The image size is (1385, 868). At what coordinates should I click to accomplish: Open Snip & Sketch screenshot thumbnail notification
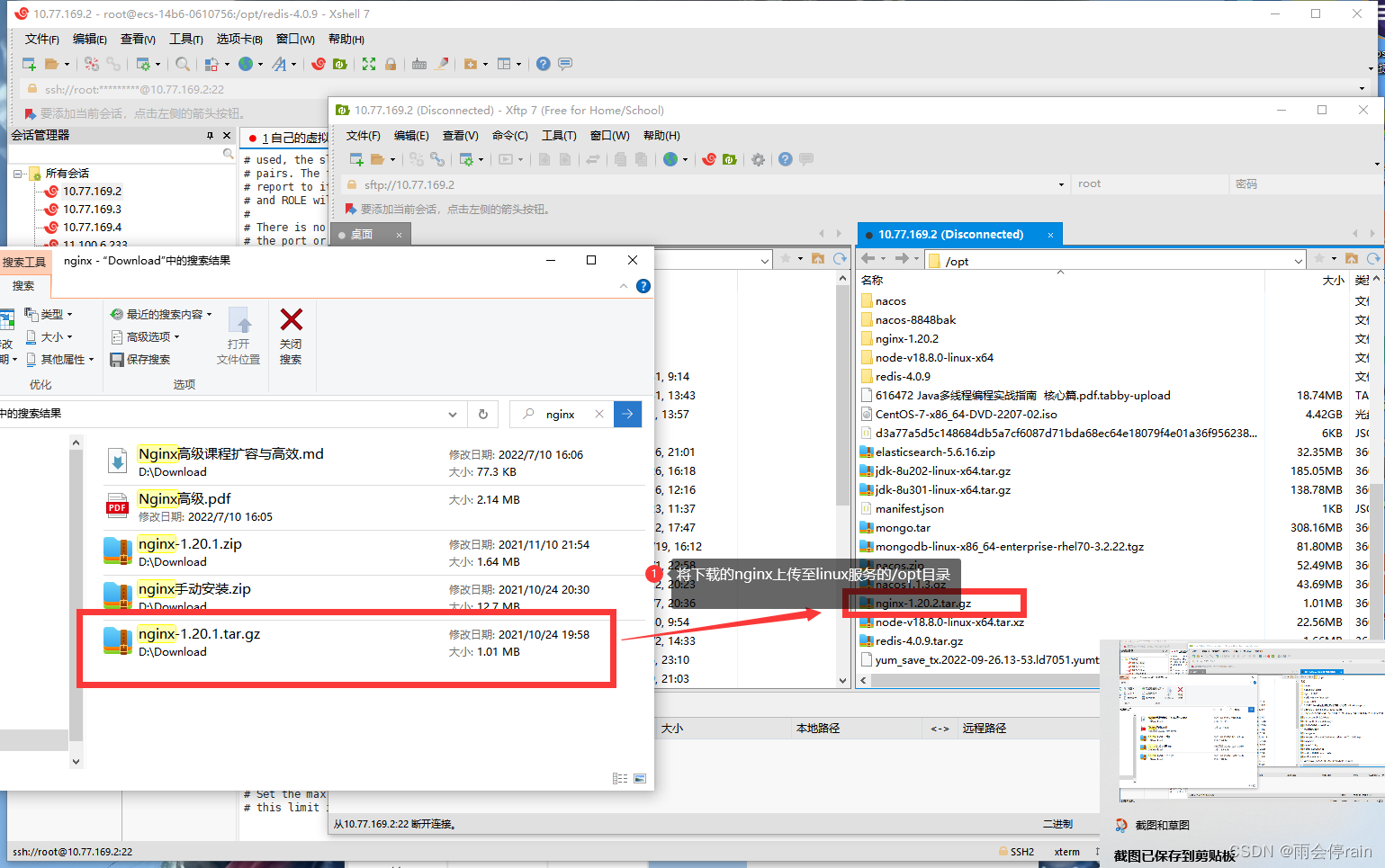[1250, 721]
